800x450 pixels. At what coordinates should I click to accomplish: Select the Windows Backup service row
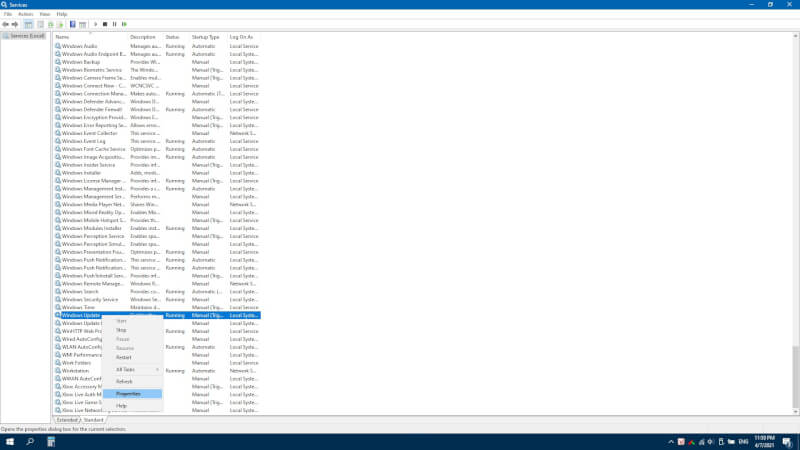157,62
